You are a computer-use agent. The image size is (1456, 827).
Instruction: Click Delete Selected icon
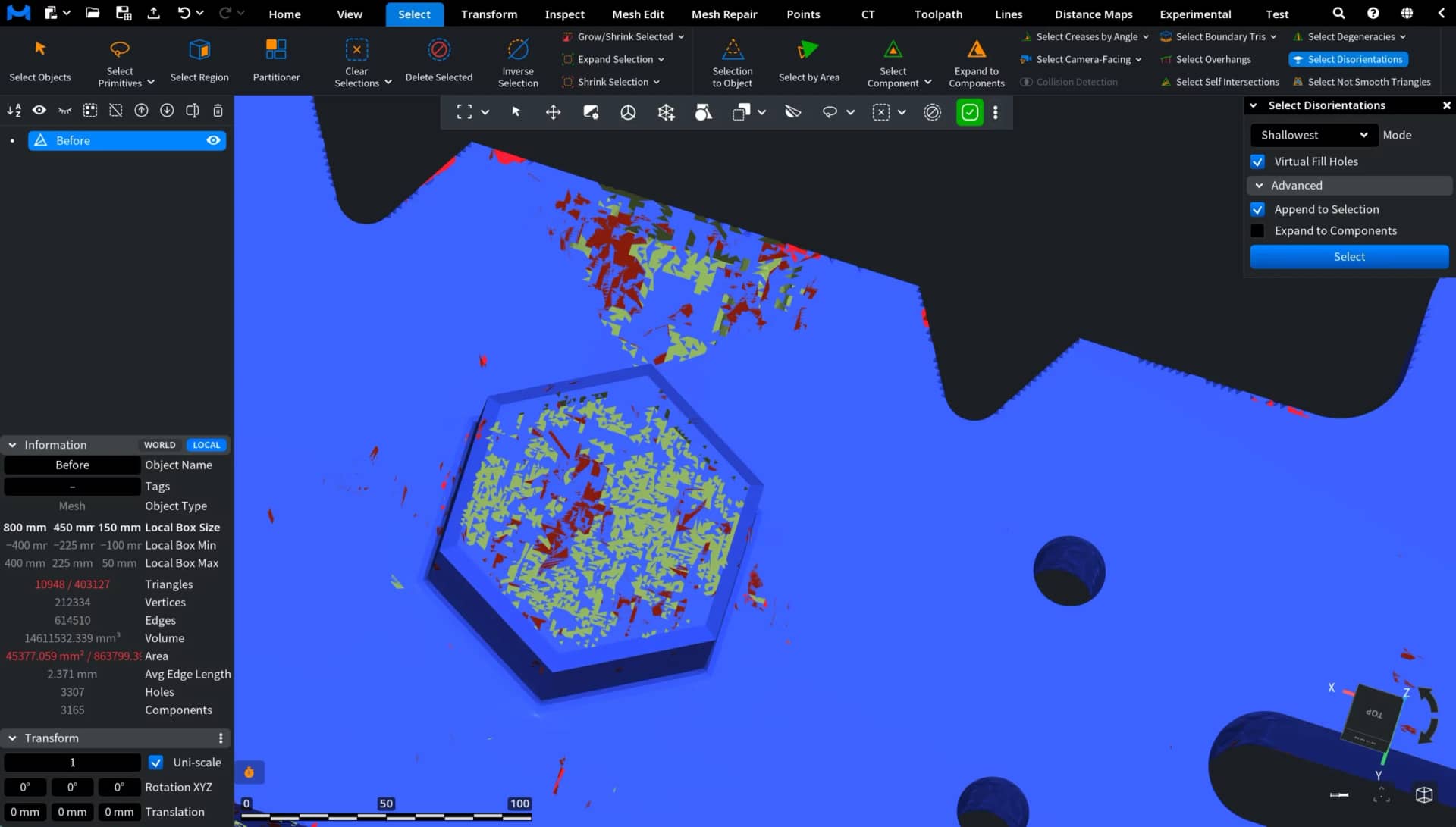439,50
